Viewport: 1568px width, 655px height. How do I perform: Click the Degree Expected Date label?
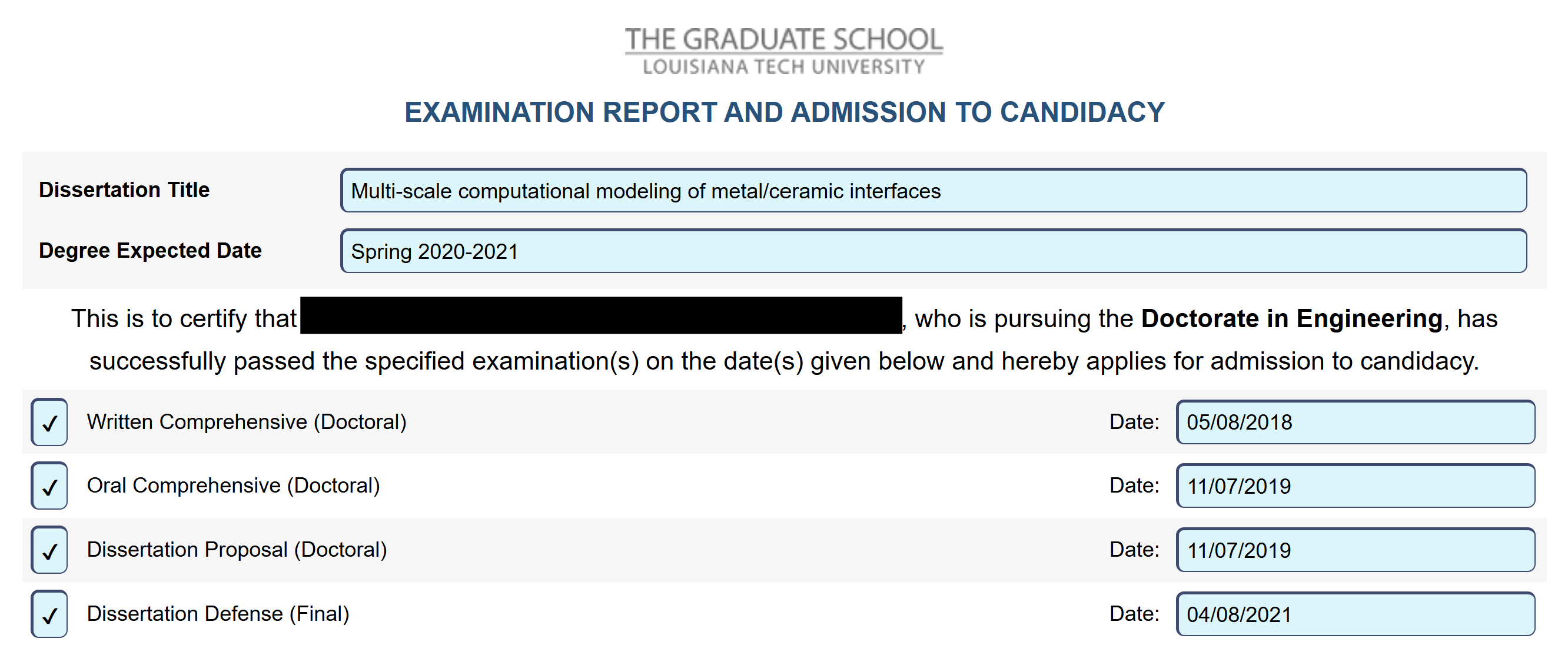(x=150, y=250)
